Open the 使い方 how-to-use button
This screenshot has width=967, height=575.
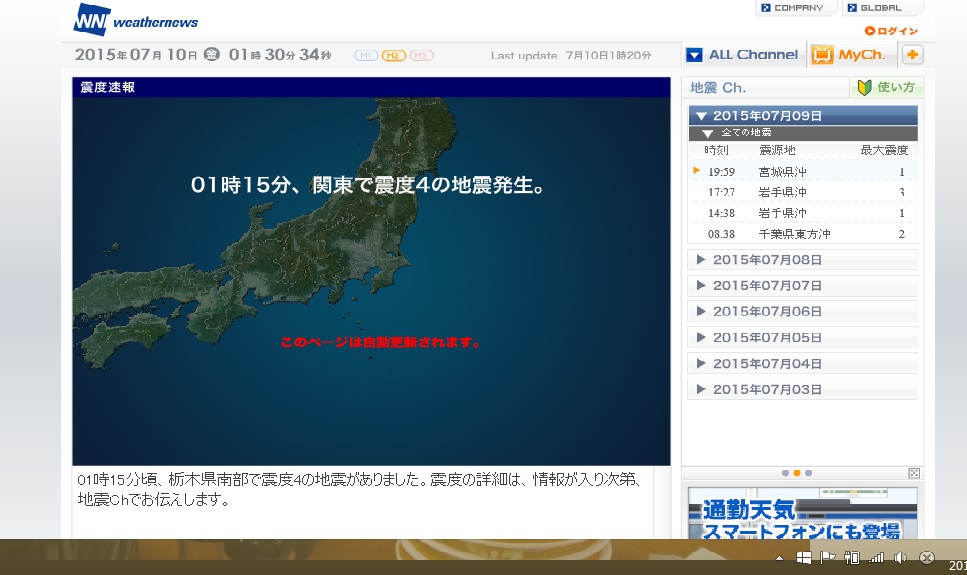pyautogui.click(x=887, y=88)
